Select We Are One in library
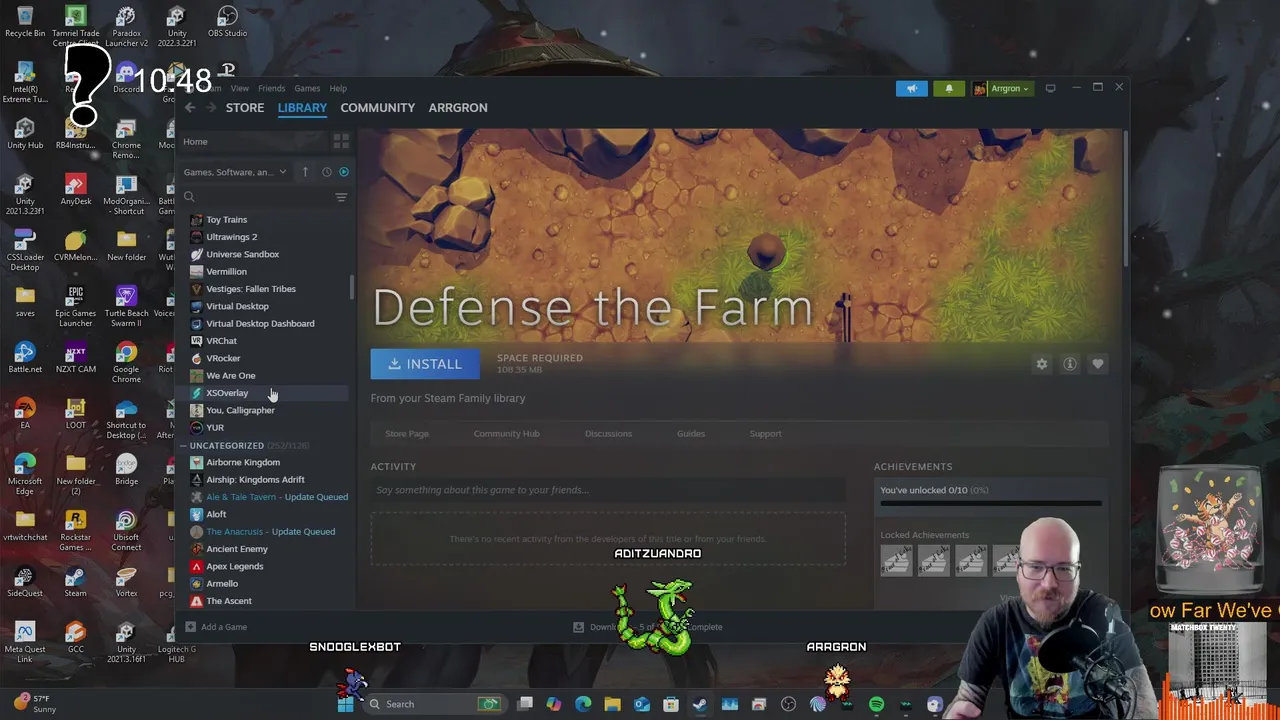Image resolution: width=1280 pixels, height=720 pixels. point(230,375)
